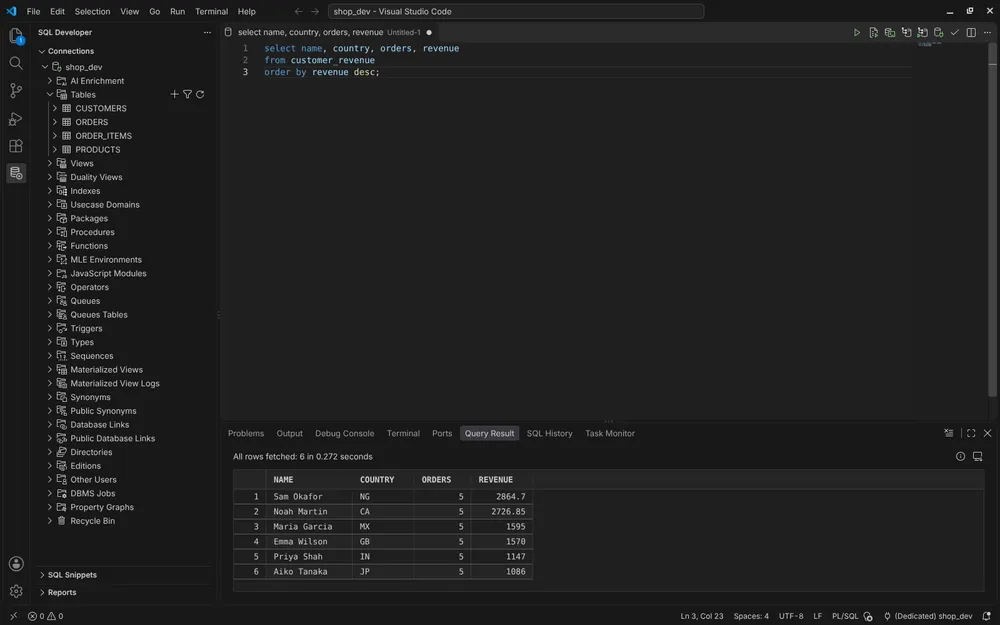Click the database attach connection icon
This screenshot has width=1000, height=625.
(939, 33)
